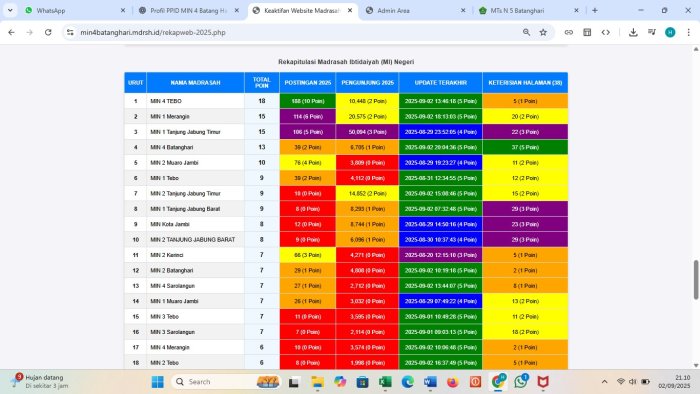Click the 37 (5 Poin) green cell
The image size is (700, 394).
point(525,147)
